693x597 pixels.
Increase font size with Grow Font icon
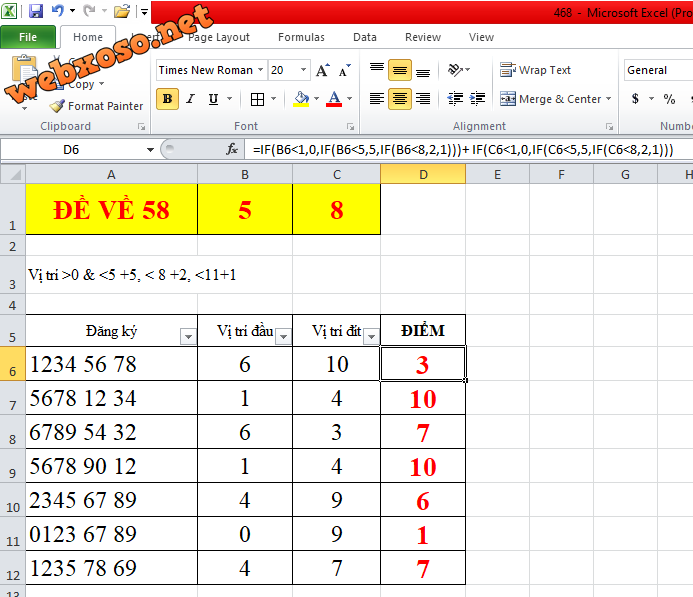pyautogui.click(x=323, y=70)
